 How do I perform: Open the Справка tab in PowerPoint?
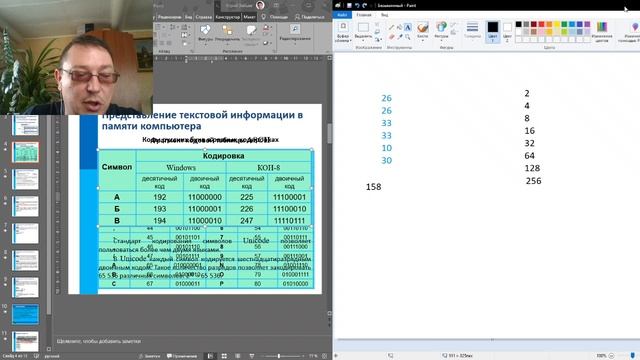coord(203,17)
